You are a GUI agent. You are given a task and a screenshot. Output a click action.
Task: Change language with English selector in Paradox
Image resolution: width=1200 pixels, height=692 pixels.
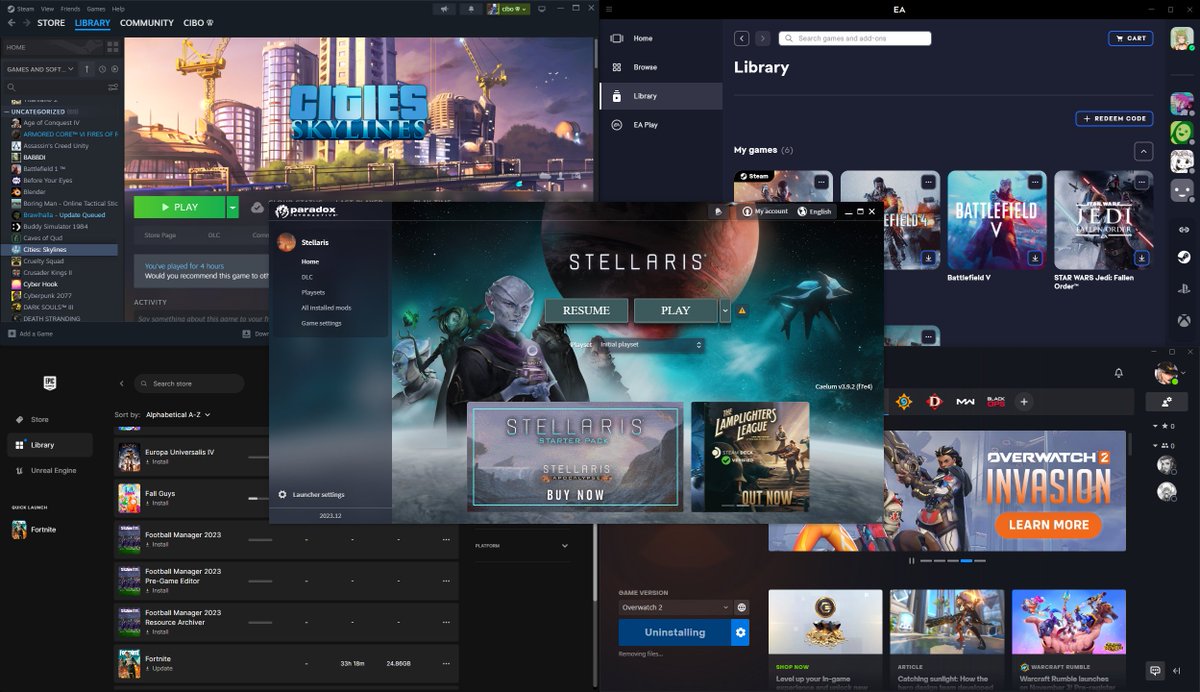[814, 211]
